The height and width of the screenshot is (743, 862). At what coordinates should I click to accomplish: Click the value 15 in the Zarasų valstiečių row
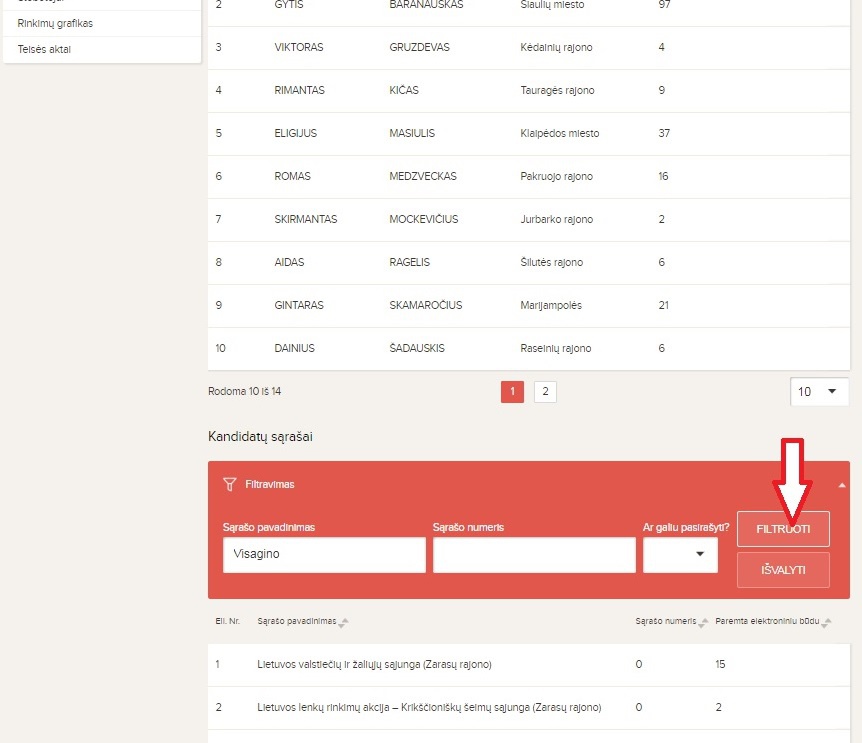[720, 664]
